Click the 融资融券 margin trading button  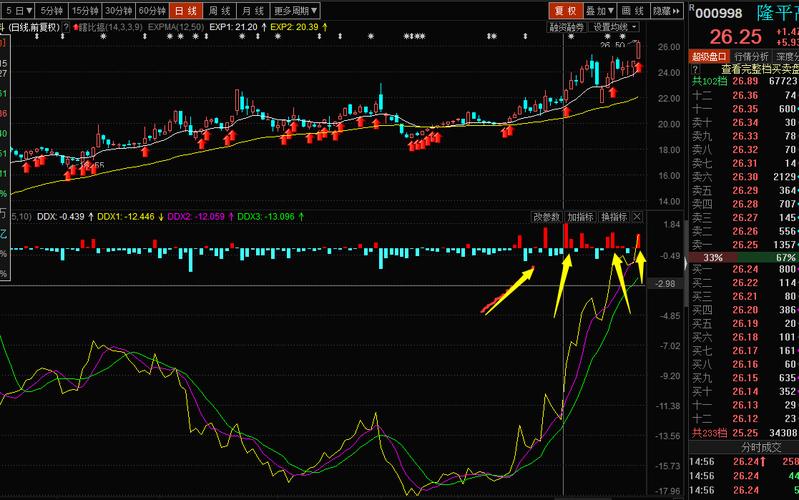(565, 28)
